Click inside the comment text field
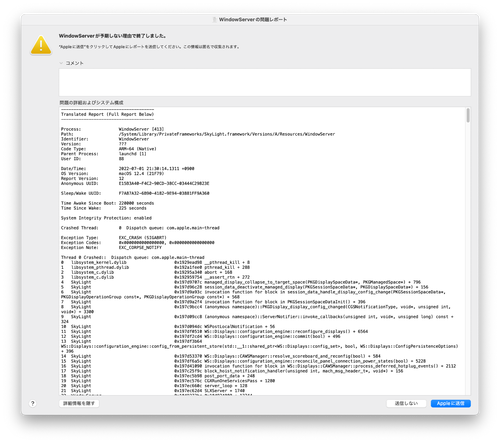 tap(265, 82)
